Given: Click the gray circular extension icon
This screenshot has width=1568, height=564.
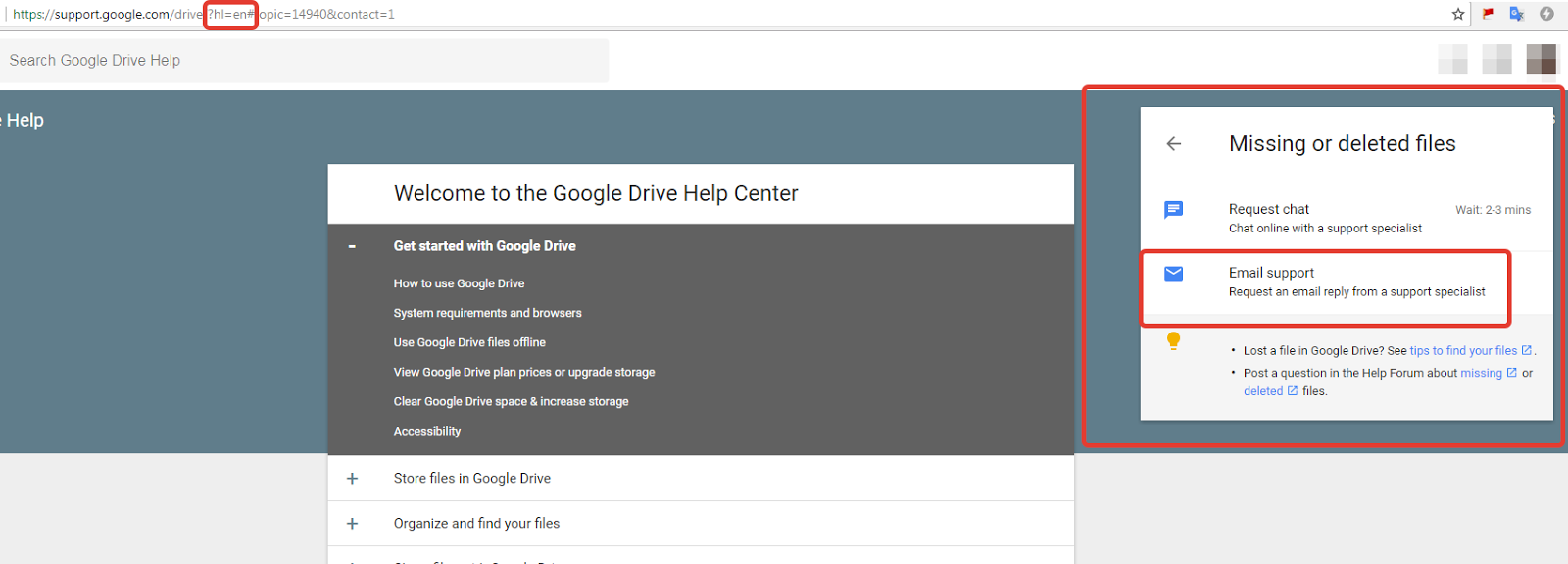Looking at the screenshot, I should (1546, 14).
